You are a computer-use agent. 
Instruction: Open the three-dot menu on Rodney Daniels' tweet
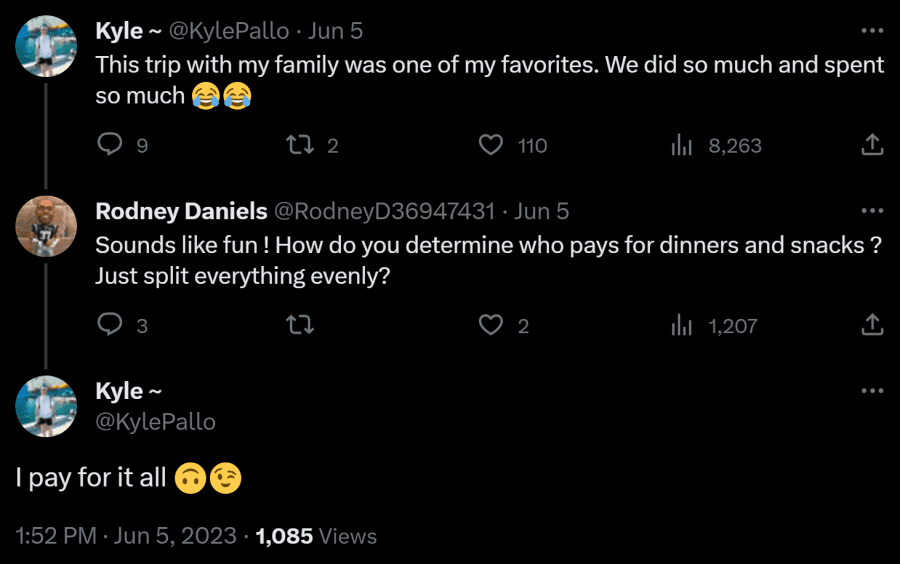click(872, 211)
